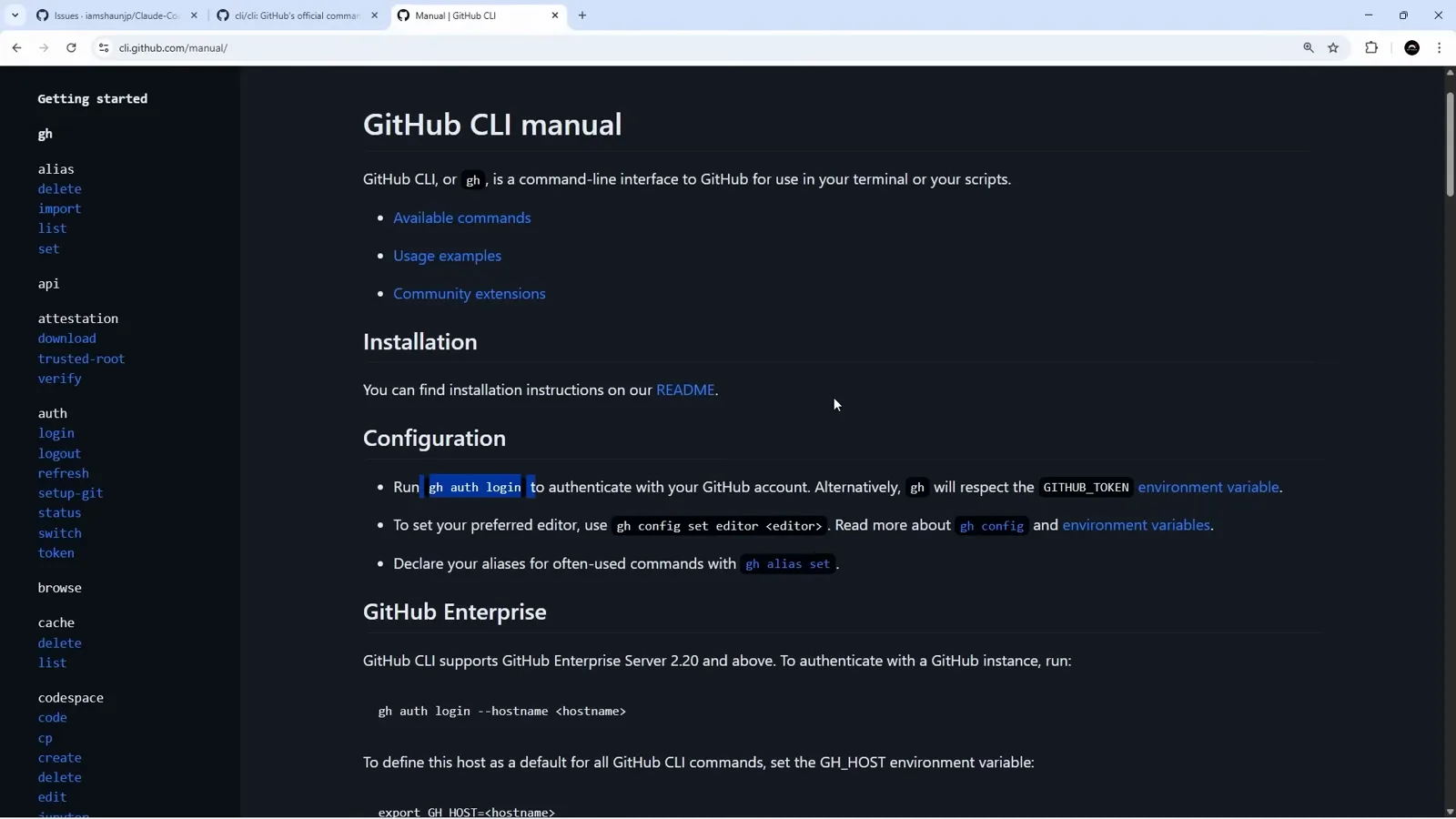
Task: Open auth status in sidebar
Action: coord(59,513)
